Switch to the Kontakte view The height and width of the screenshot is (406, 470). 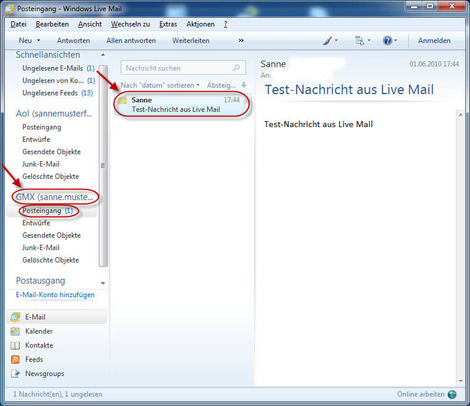click(32, 346)
